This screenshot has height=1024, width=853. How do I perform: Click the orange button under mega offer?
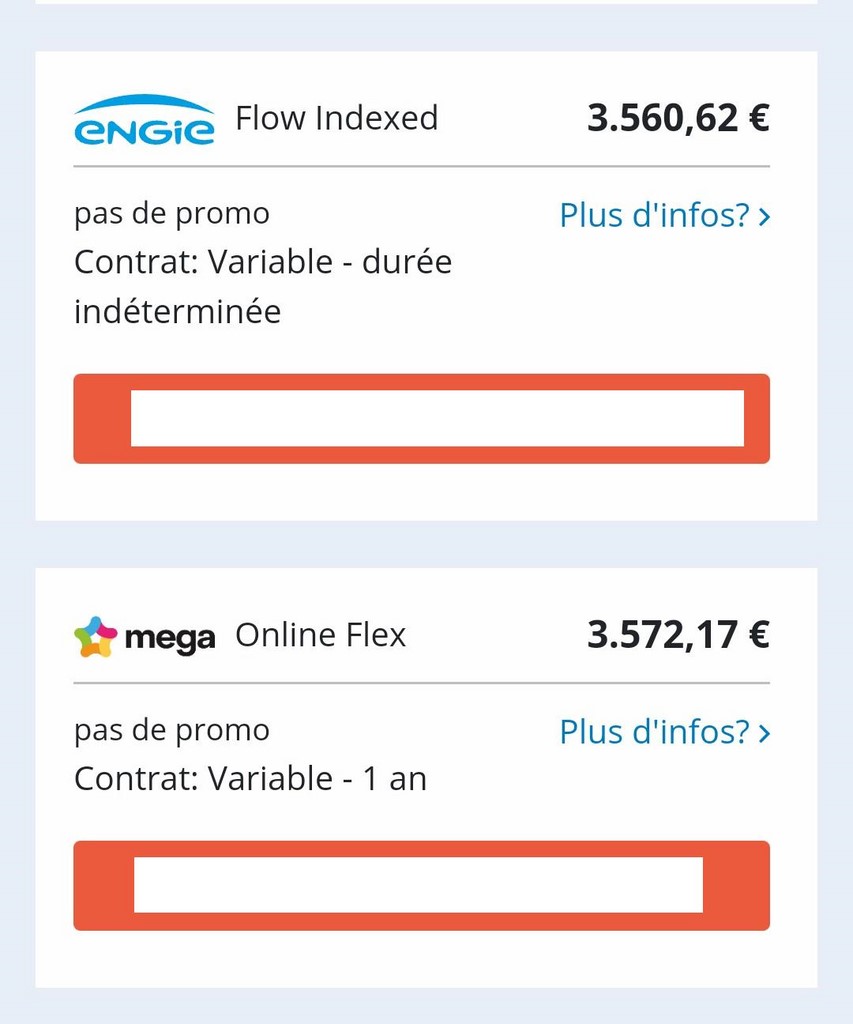point(421,886)
